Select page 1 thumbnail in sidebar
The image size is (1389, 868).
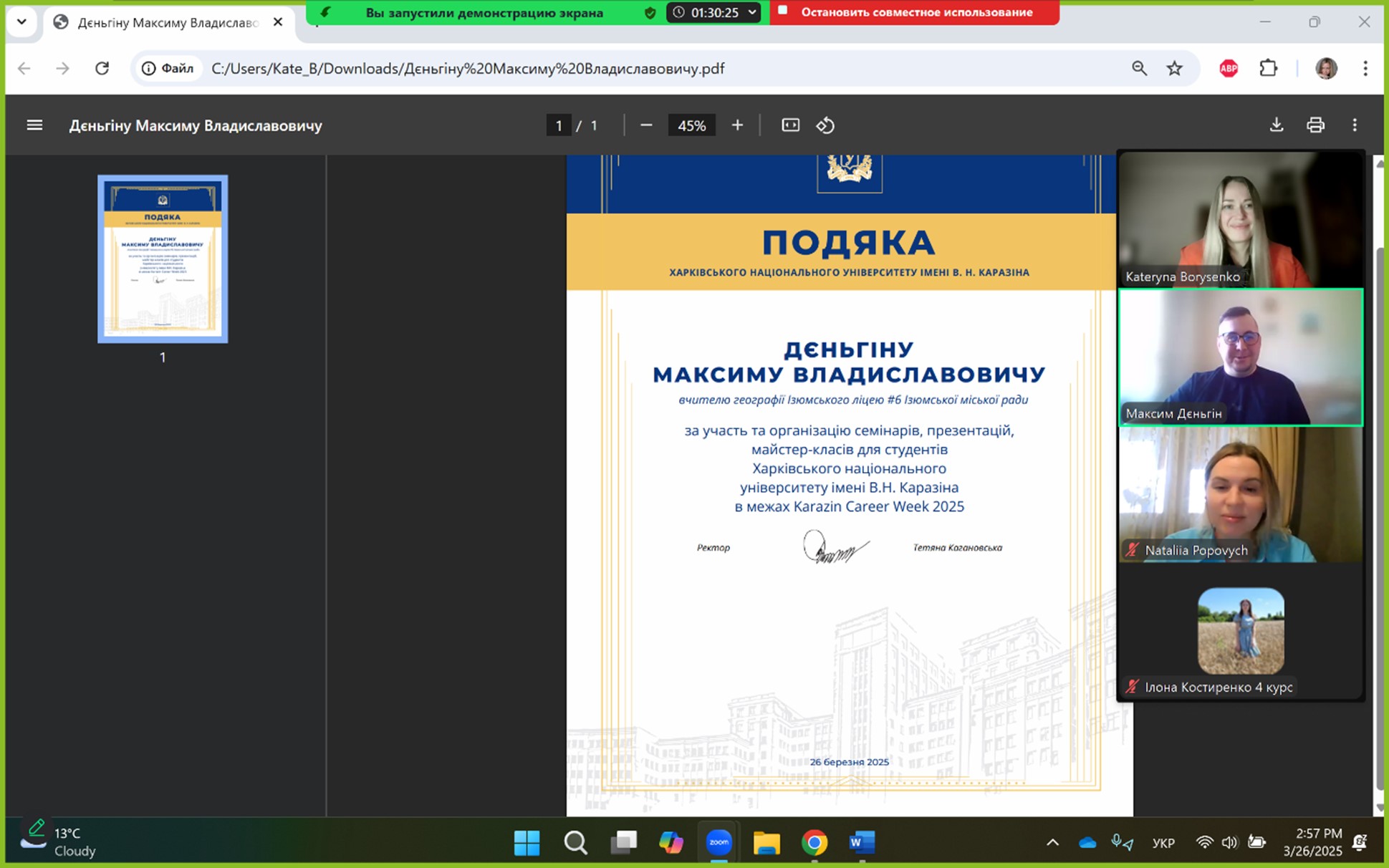click(163, 259)
